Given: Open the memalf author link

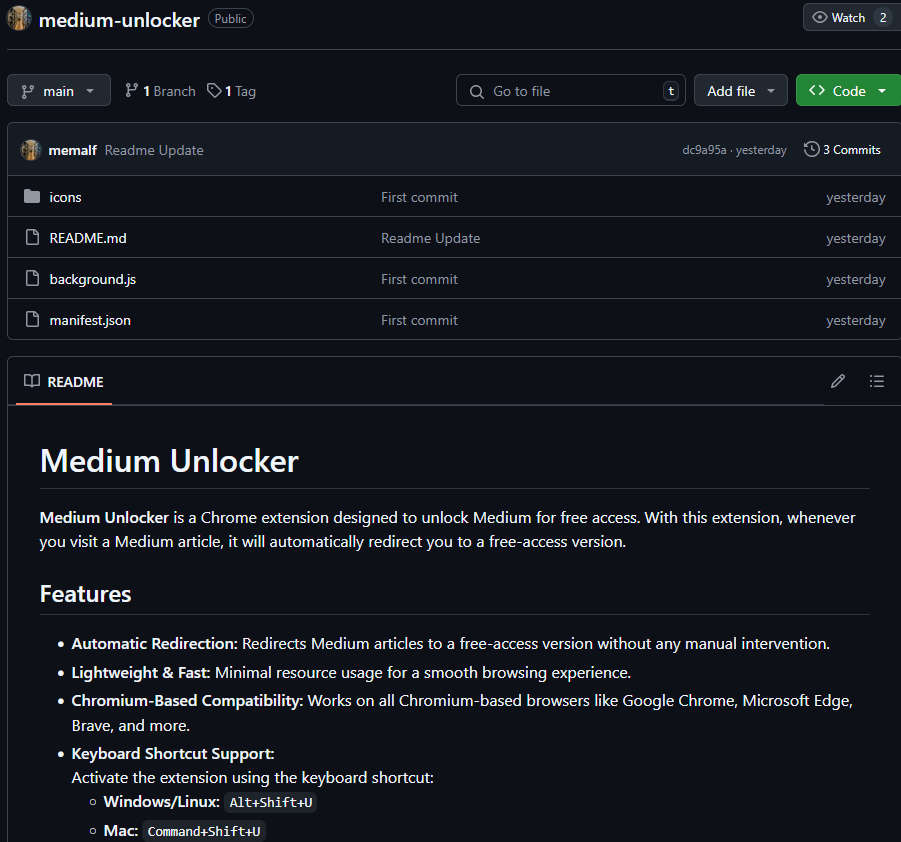Looking at the screenshot, I should tap(72, 150).
